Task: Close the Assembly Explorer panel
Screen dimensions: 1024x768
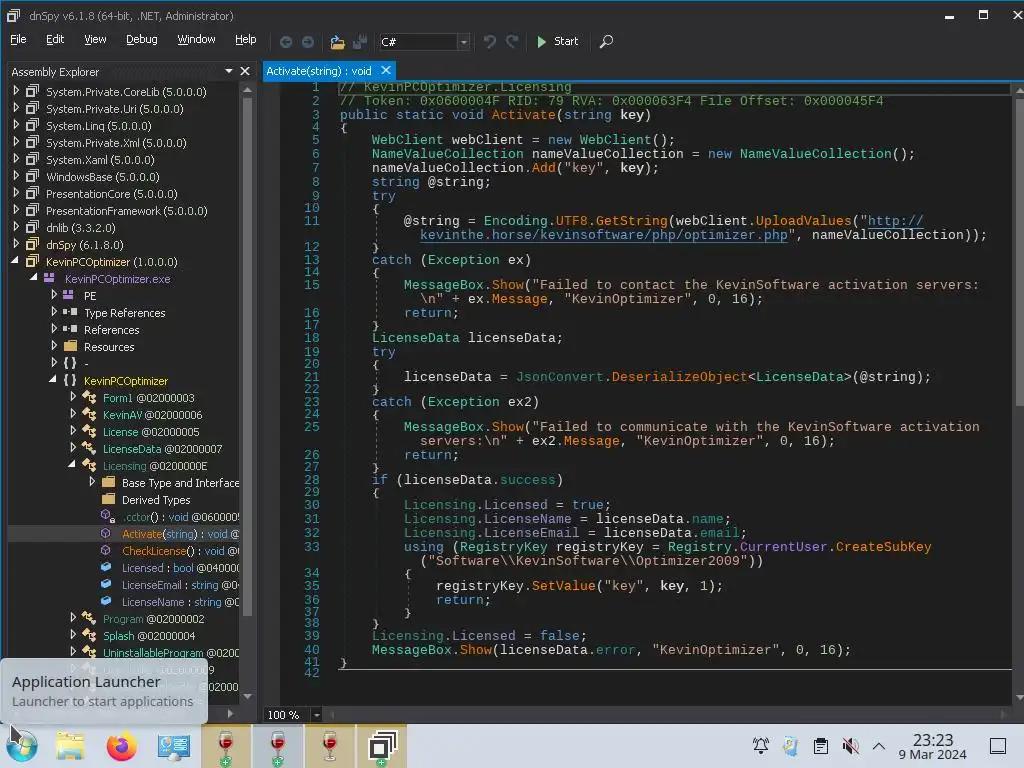Action: pos(245,71)
